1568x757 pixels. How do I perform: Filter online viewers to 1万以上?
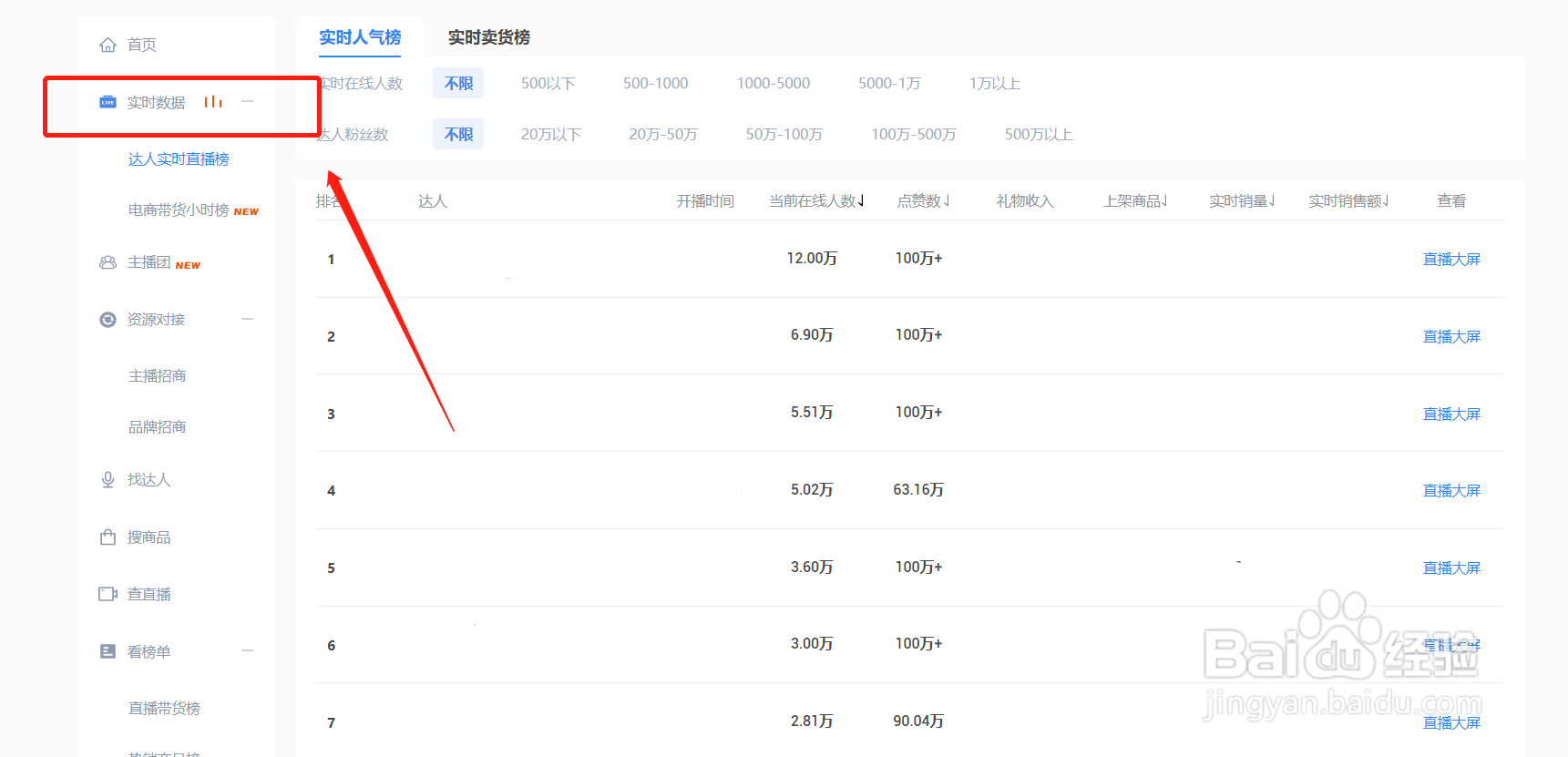click(x=995, y=83)
